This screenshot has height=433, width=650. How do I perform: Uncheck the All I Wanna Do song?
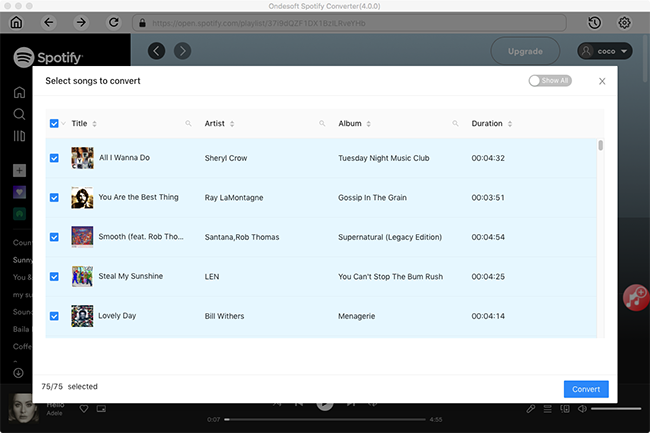coord(54,158)
